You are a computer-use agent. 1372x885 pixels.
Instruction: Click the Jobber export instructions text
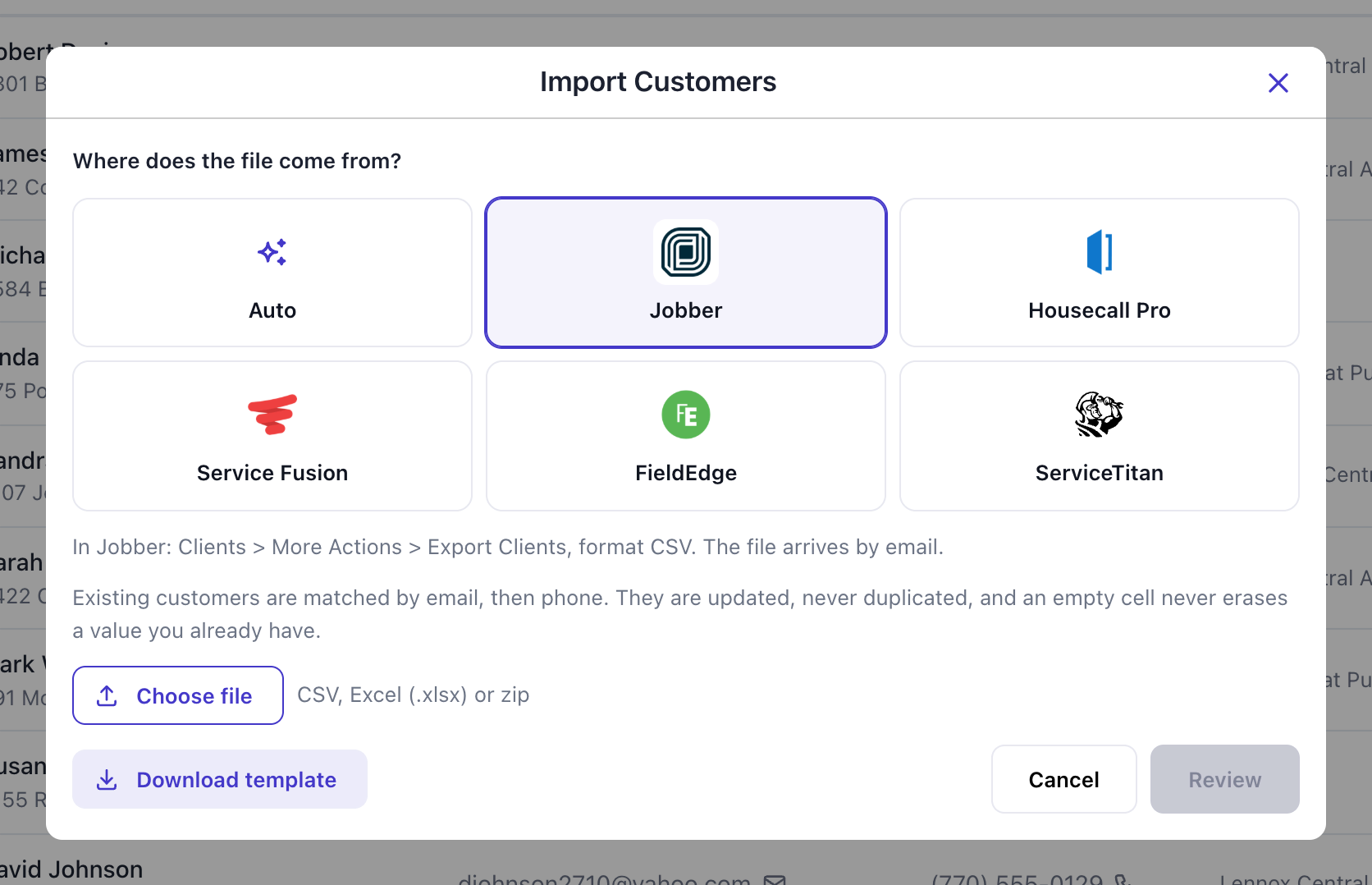point(508,547)
